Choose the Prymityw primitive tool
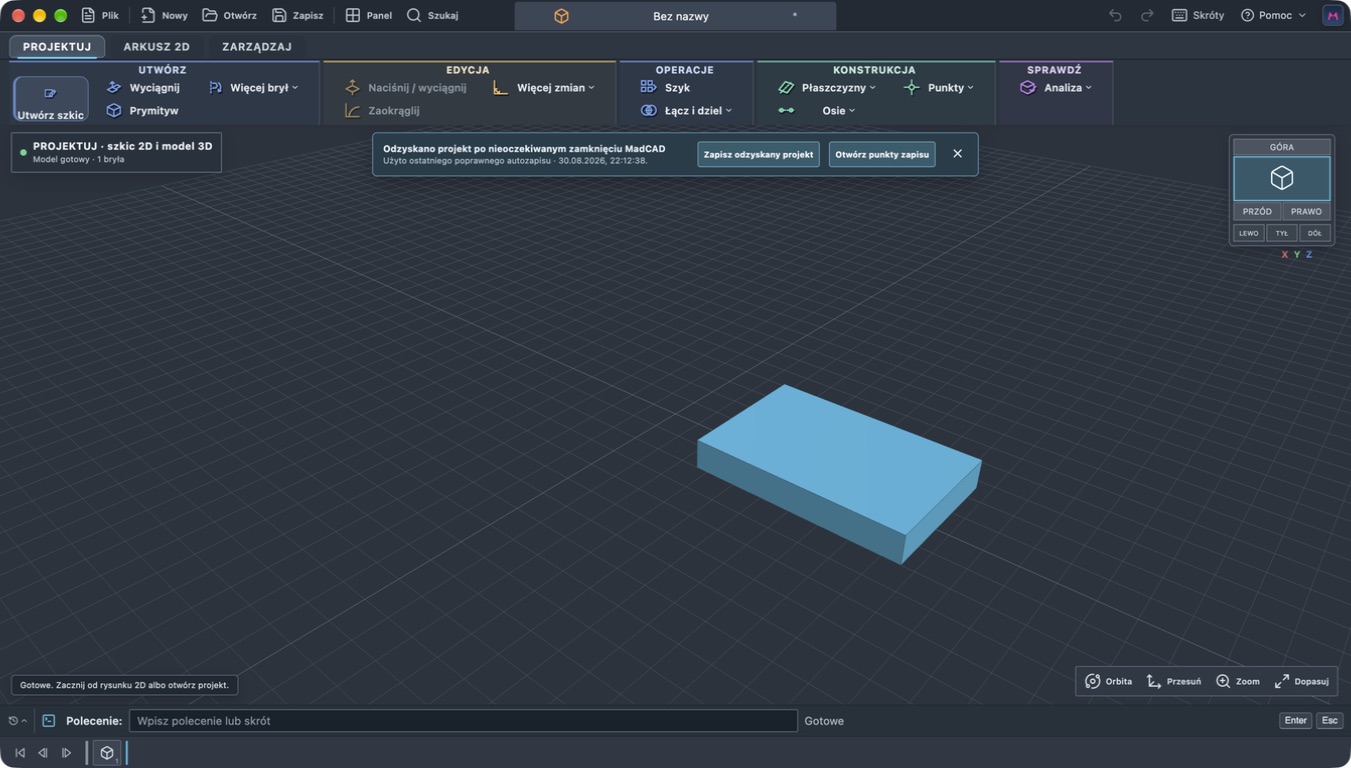Image resolution: width=1351 pixels, height=768 pixels. (142, 111)
